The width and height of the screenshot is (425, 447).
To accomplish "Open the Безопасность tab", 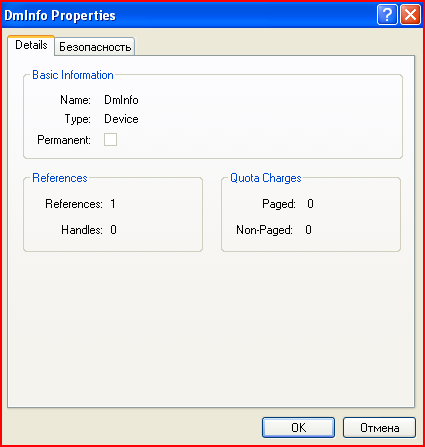I will coord(95,47).
